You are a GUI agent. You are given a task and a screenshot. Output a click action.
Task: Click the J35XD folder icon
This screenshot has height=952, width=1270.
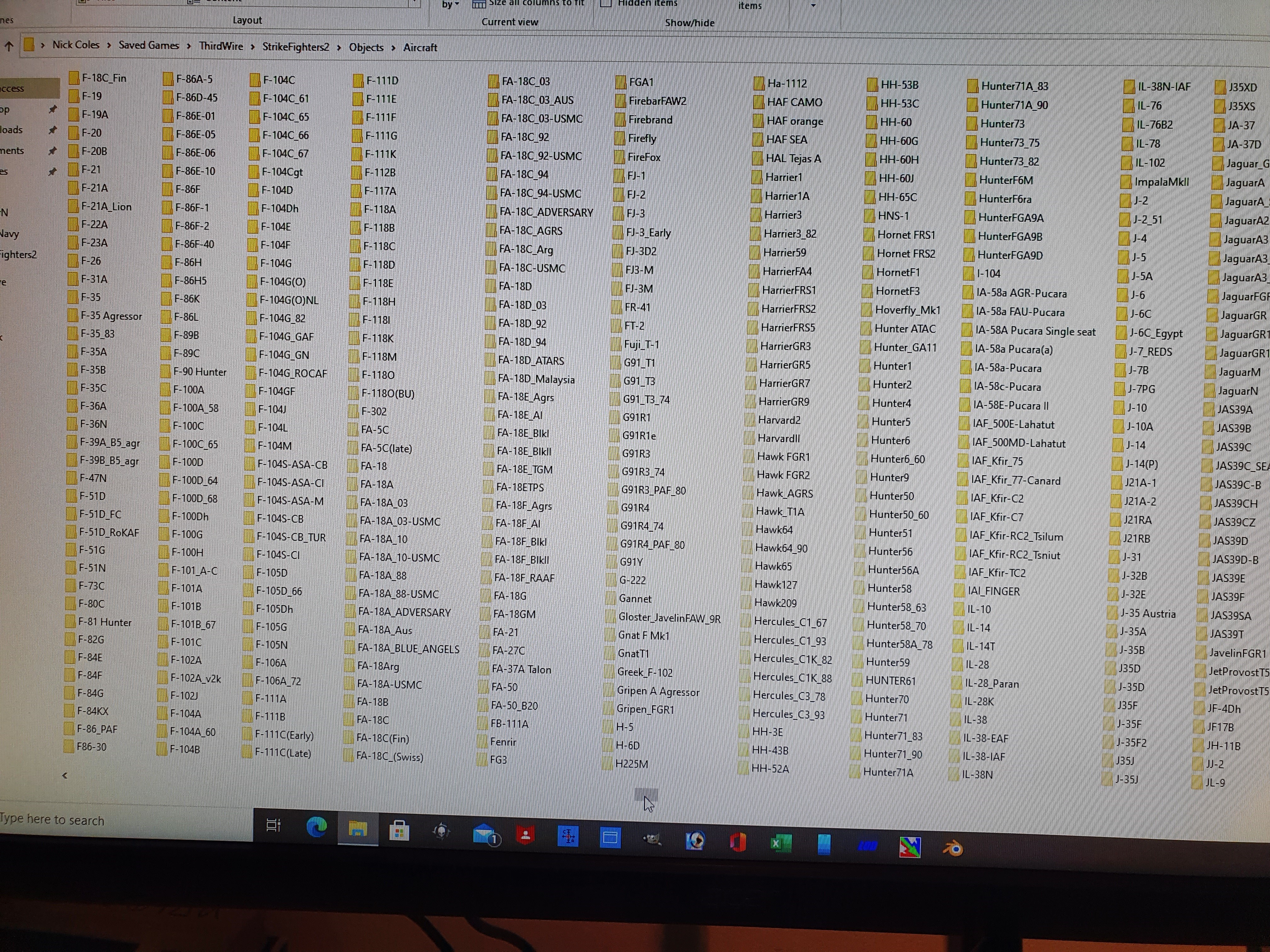coord(1220,88)
